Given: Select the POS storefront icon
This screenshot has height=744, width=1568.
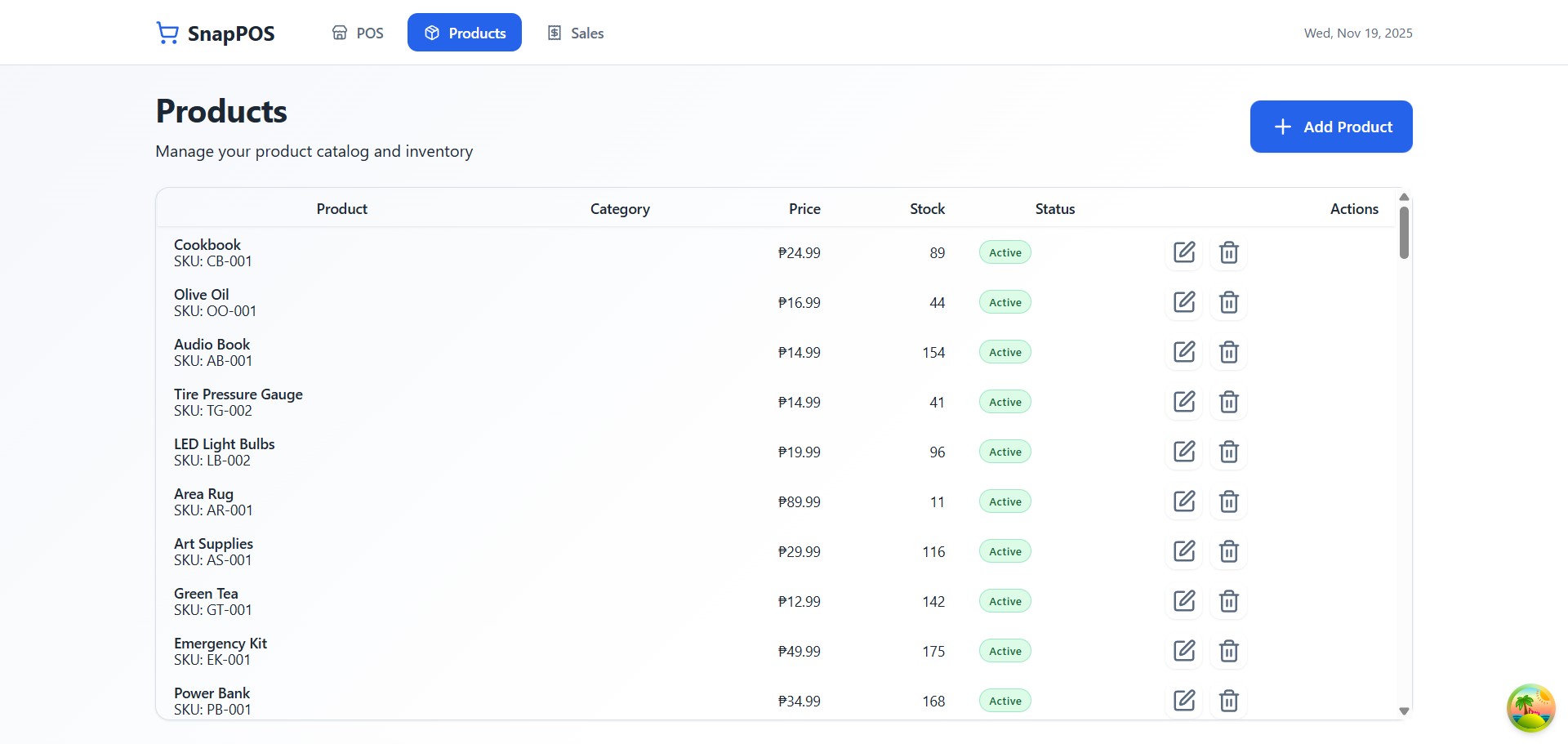Looking at the screenshot, I should coord(341,32).
